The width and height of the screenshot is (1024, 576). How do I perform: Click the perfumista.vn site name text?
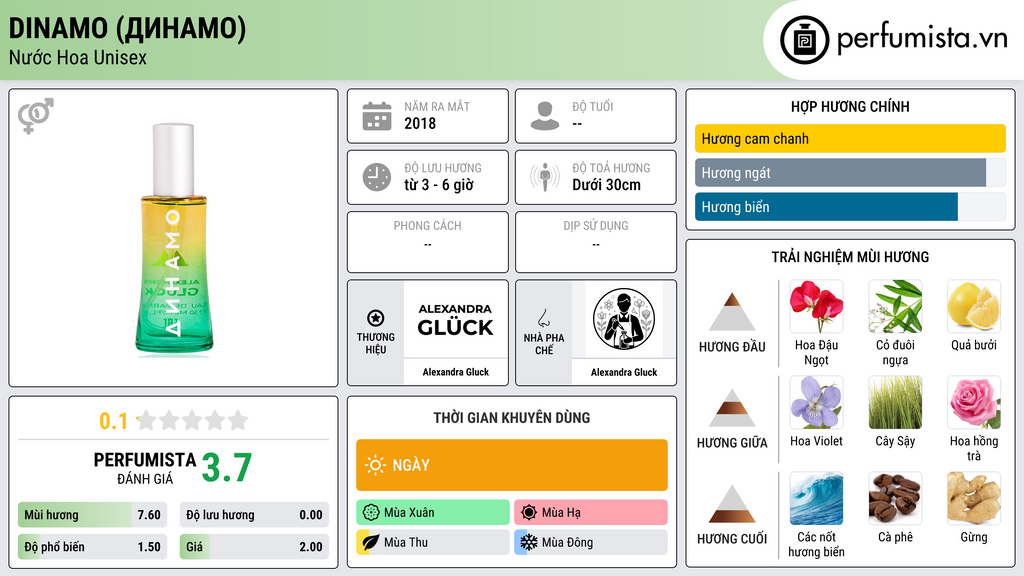point(922,39)
